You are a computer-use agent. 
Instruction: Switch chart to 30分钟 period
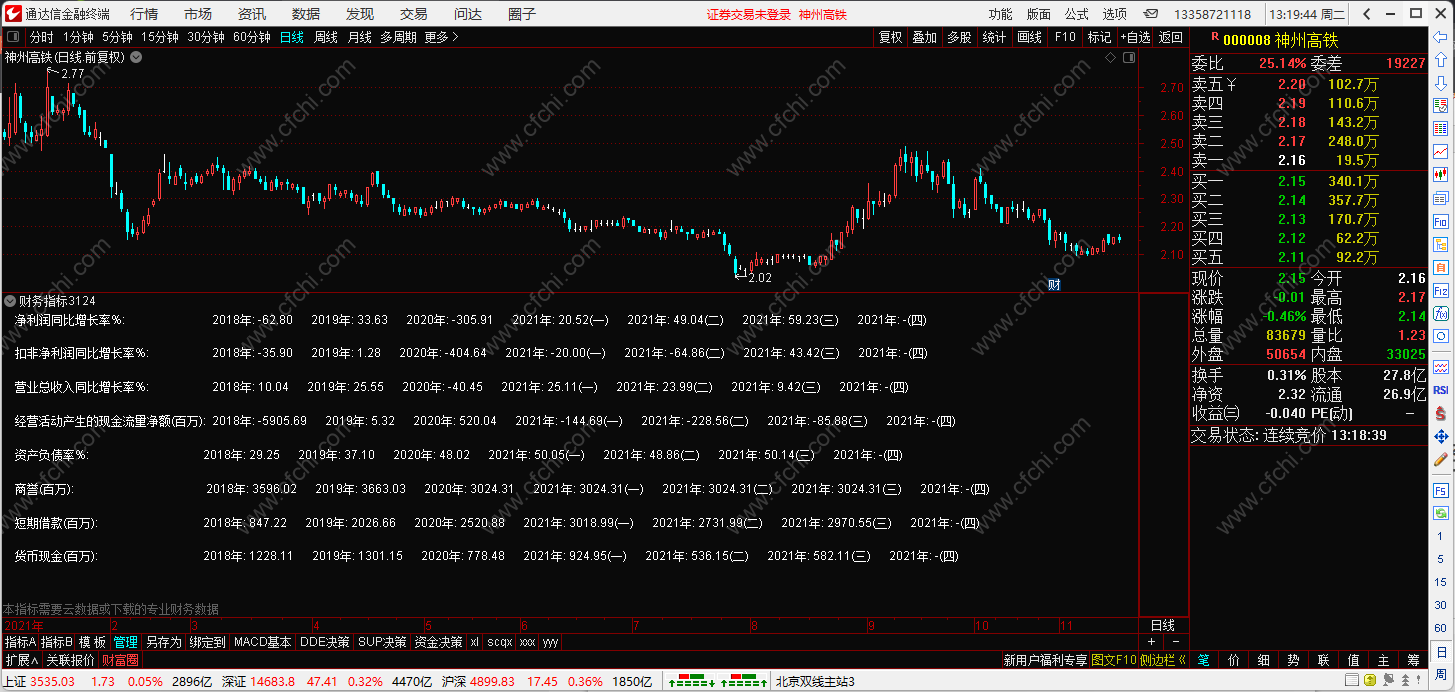click(x=206, y=37)
